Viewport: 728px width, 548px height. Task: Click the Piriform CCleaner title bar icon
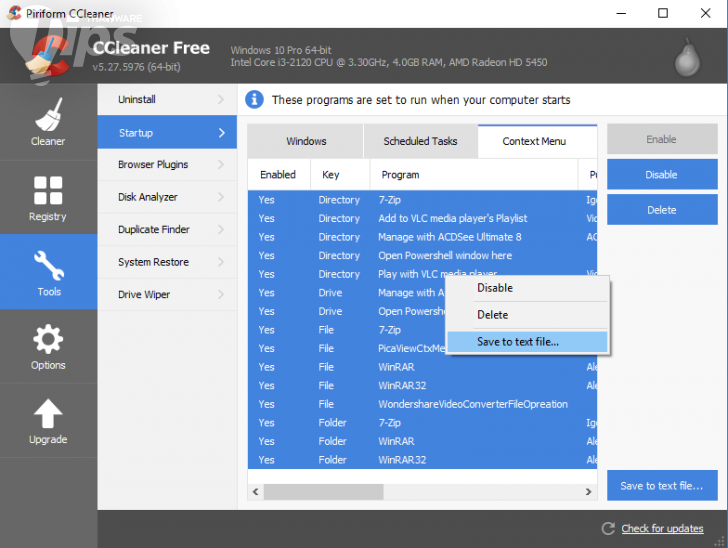pos(14,13)
